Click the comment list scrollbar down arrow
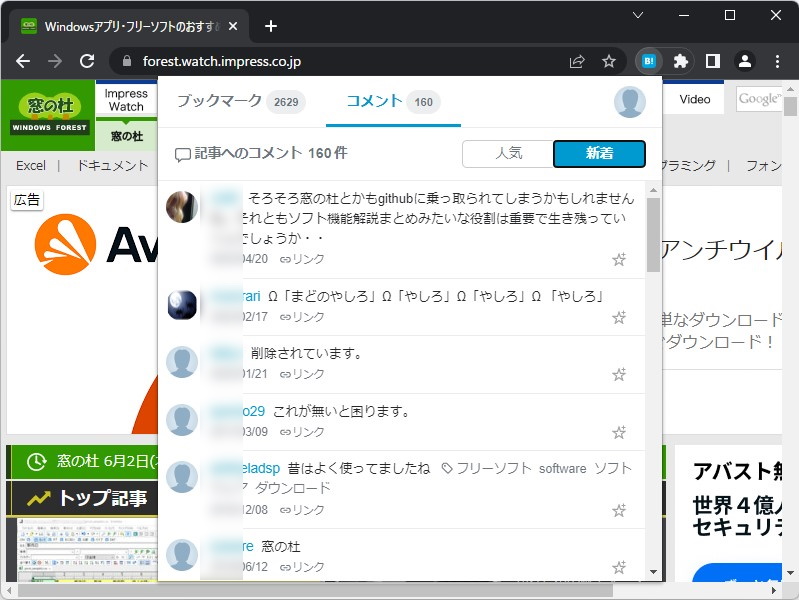 pos(653,572)
